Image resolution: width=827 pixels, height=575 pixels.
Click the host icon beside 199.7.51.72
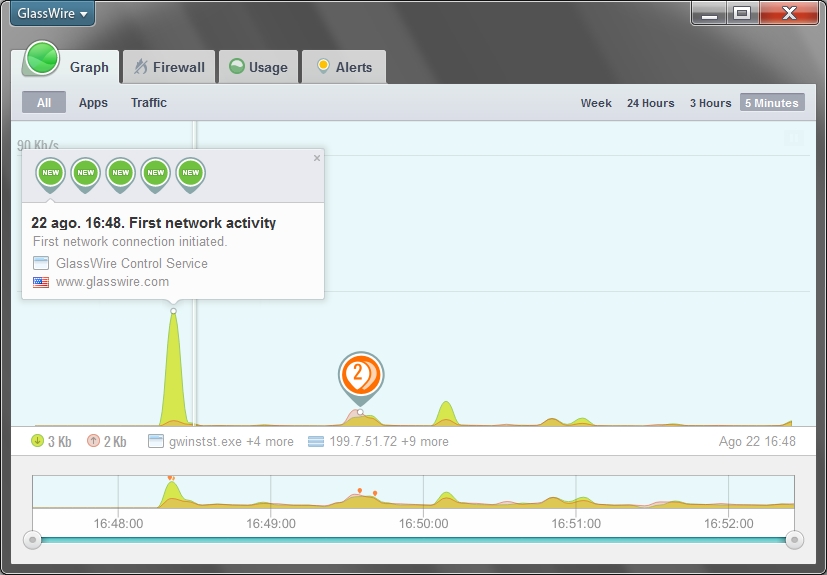[x=316, y=441]
